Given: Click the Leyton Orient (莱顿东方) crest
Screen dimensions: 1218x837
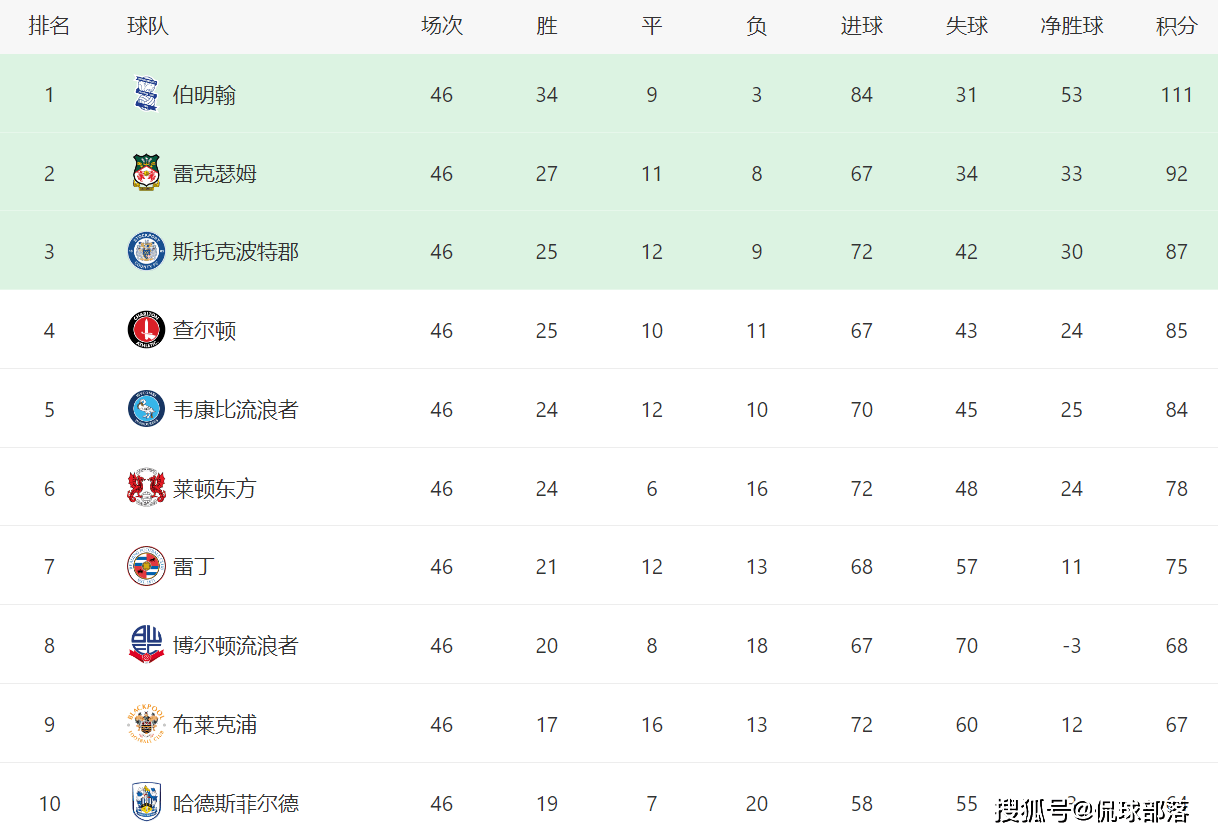Looking at the screenshot, I should click(x=146, y=488).
